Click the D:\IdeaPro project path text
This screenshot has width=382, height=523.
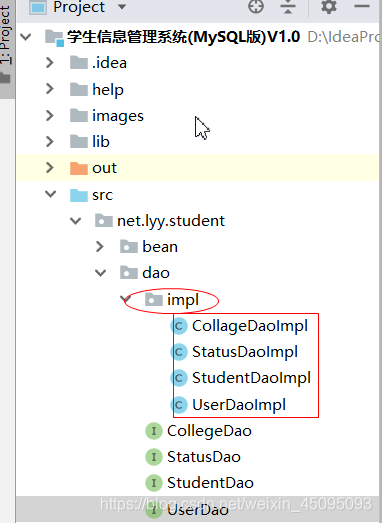tap(343, 37)
